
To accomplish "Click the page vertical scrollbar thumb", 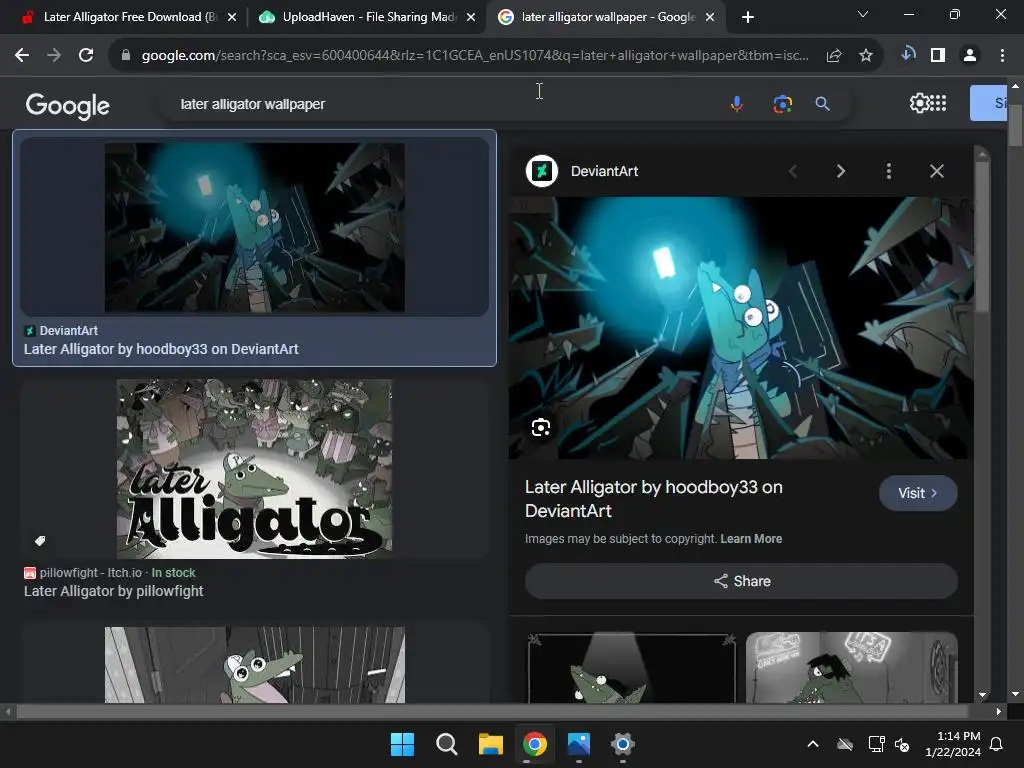I will [1015, 124].
